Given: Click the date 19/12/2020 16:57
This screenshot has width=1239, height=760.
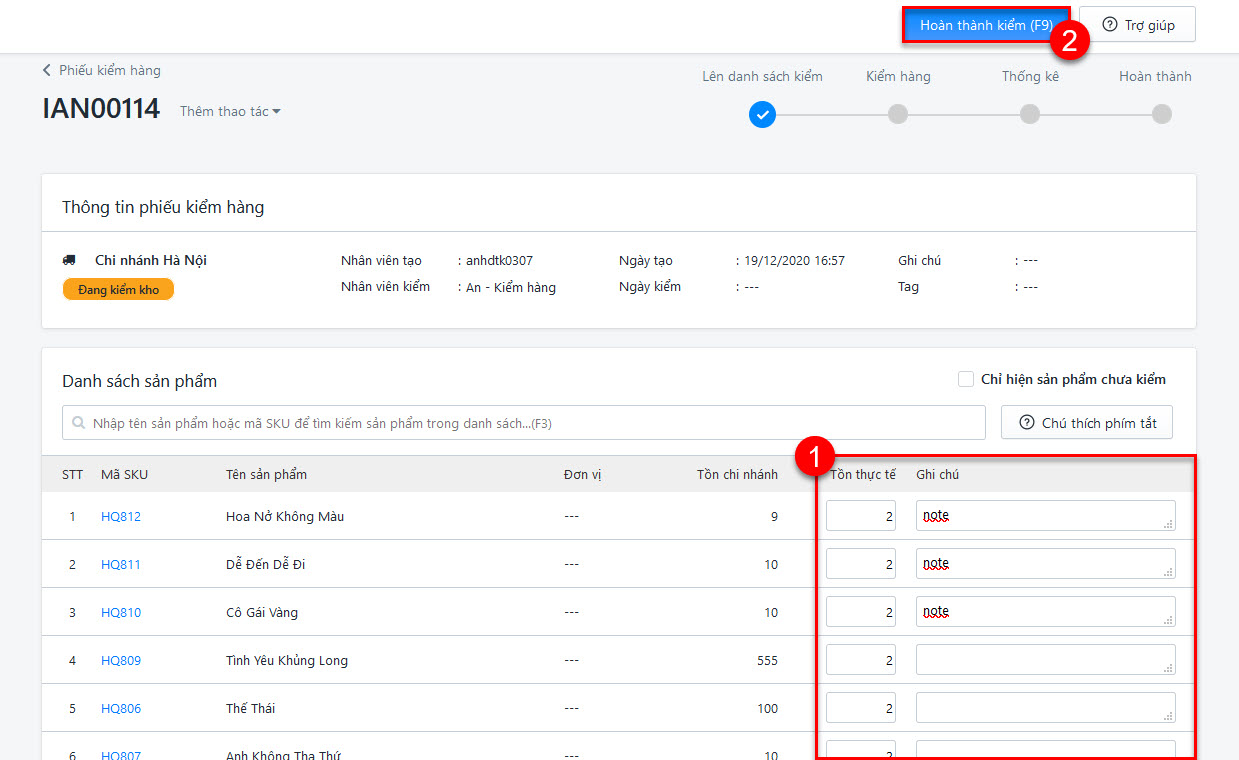Looking at the screenshot, I should [795, 261].
